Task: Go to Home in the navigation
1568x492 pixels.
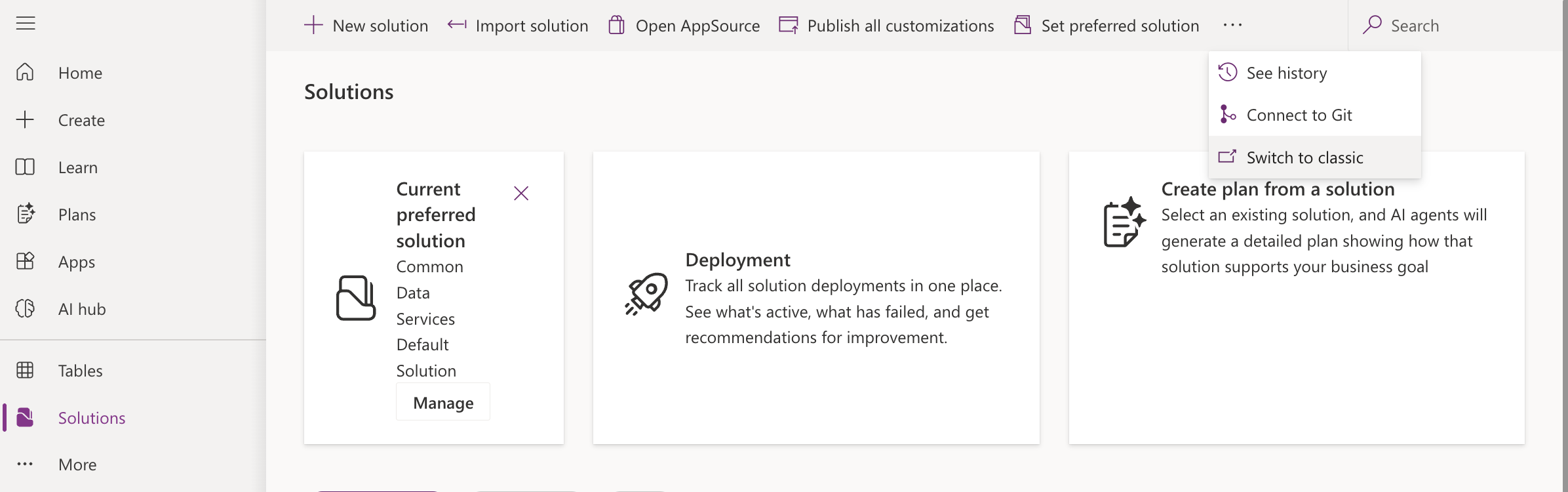Action: click(x=80, y=73)
